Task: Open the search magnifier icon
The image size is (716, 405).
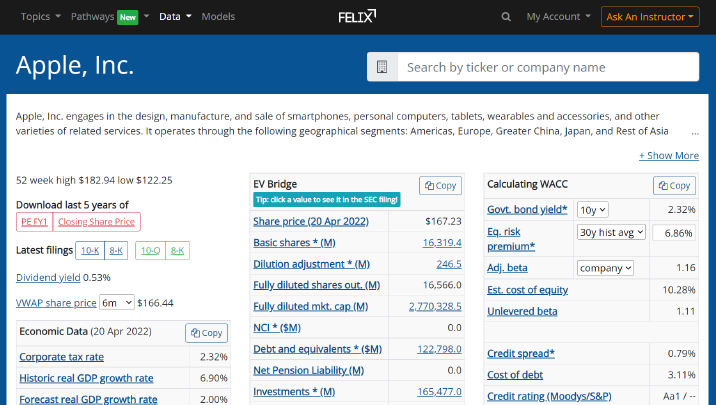Action: point(506,17)
